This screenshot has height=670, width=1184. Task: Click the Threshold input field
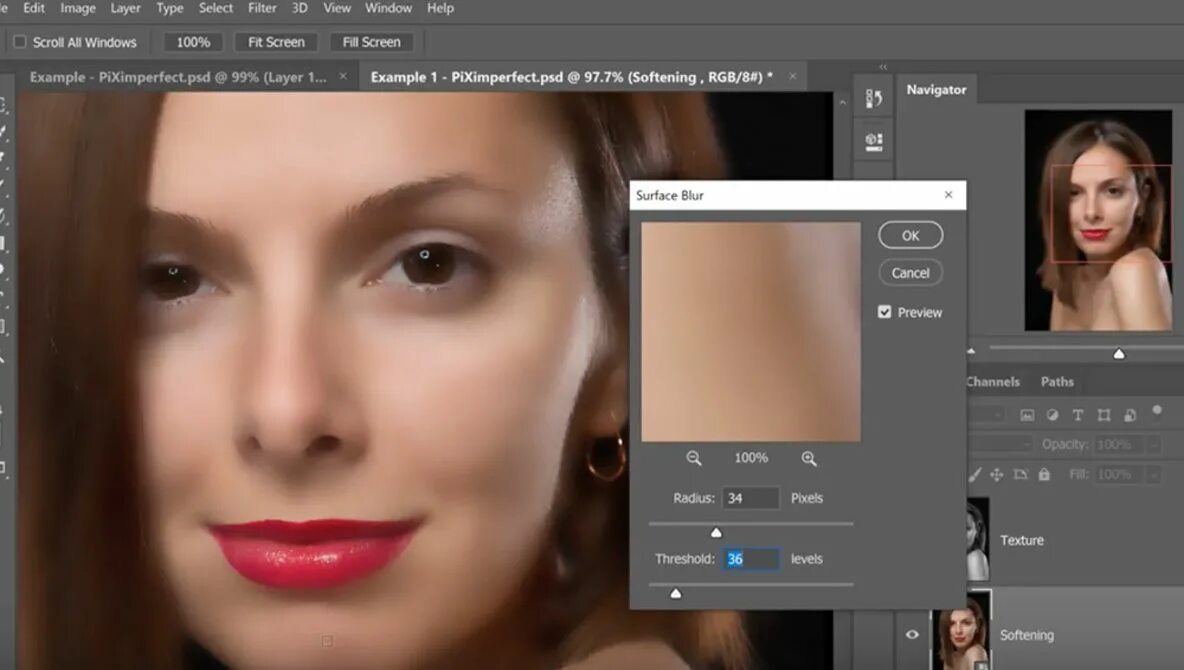(x=751, y=559)
